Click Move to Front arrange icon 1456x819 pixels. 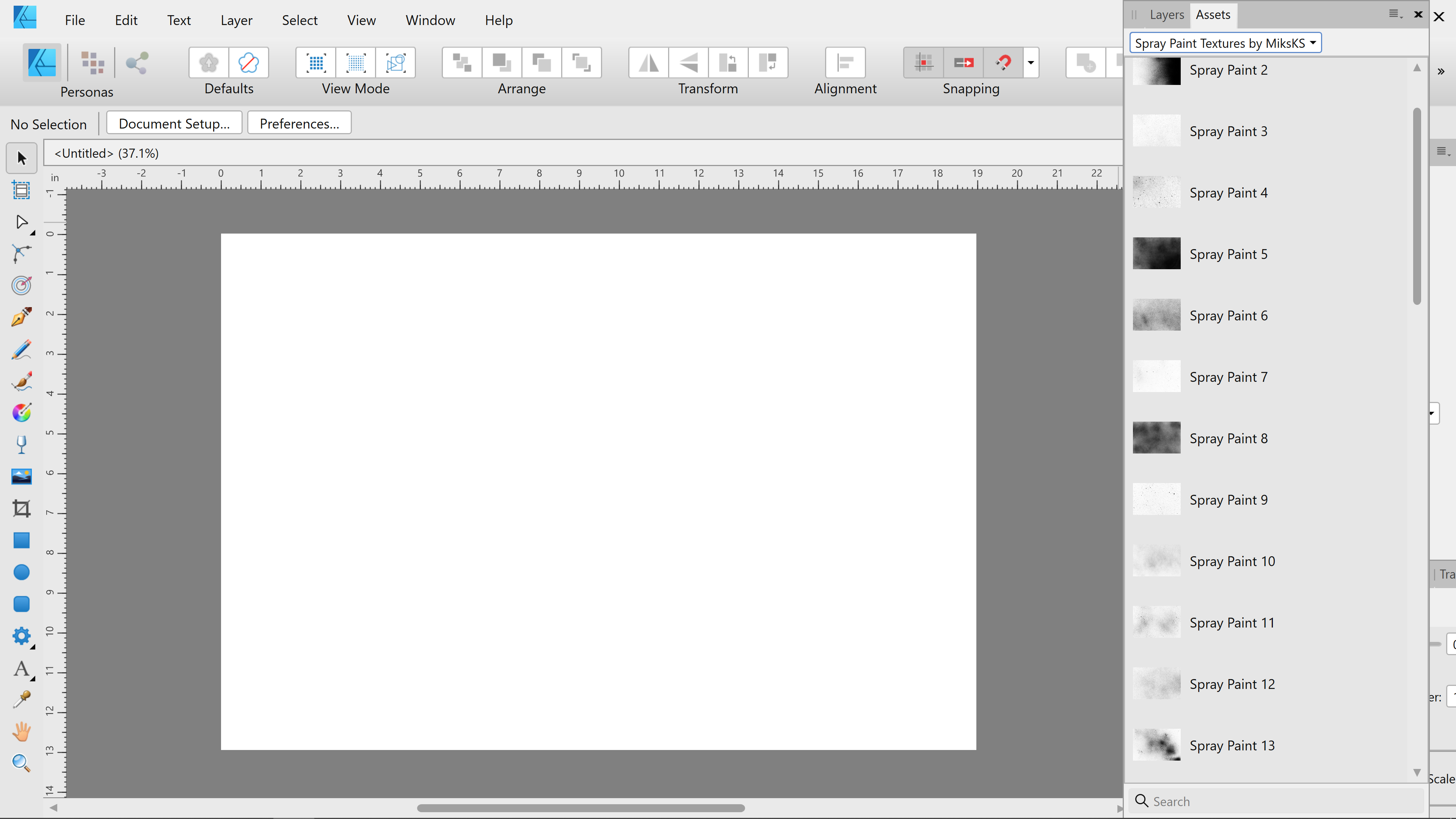[581, 62]
